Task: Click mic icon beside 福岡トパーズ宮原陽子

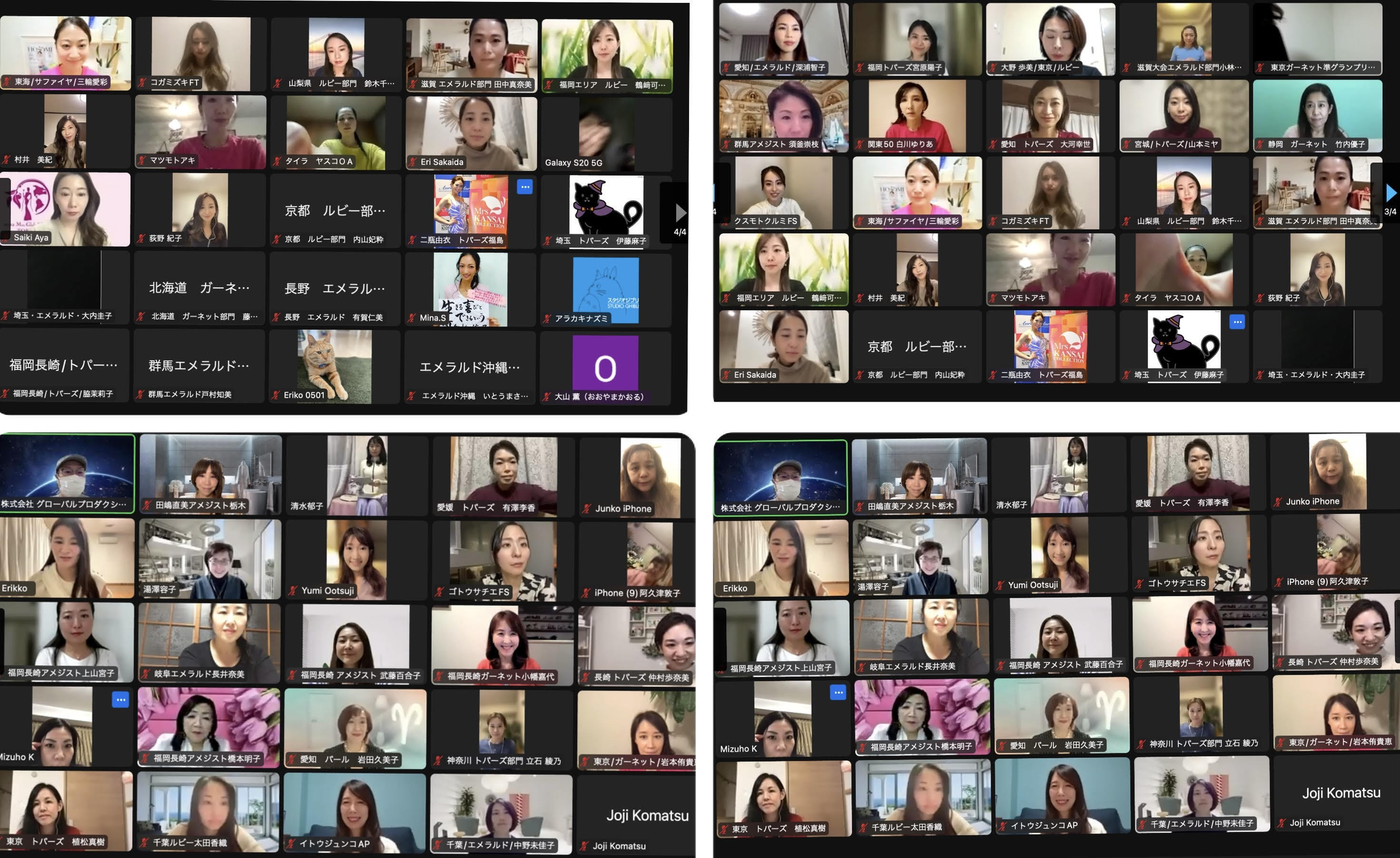Action: [860, 68]
